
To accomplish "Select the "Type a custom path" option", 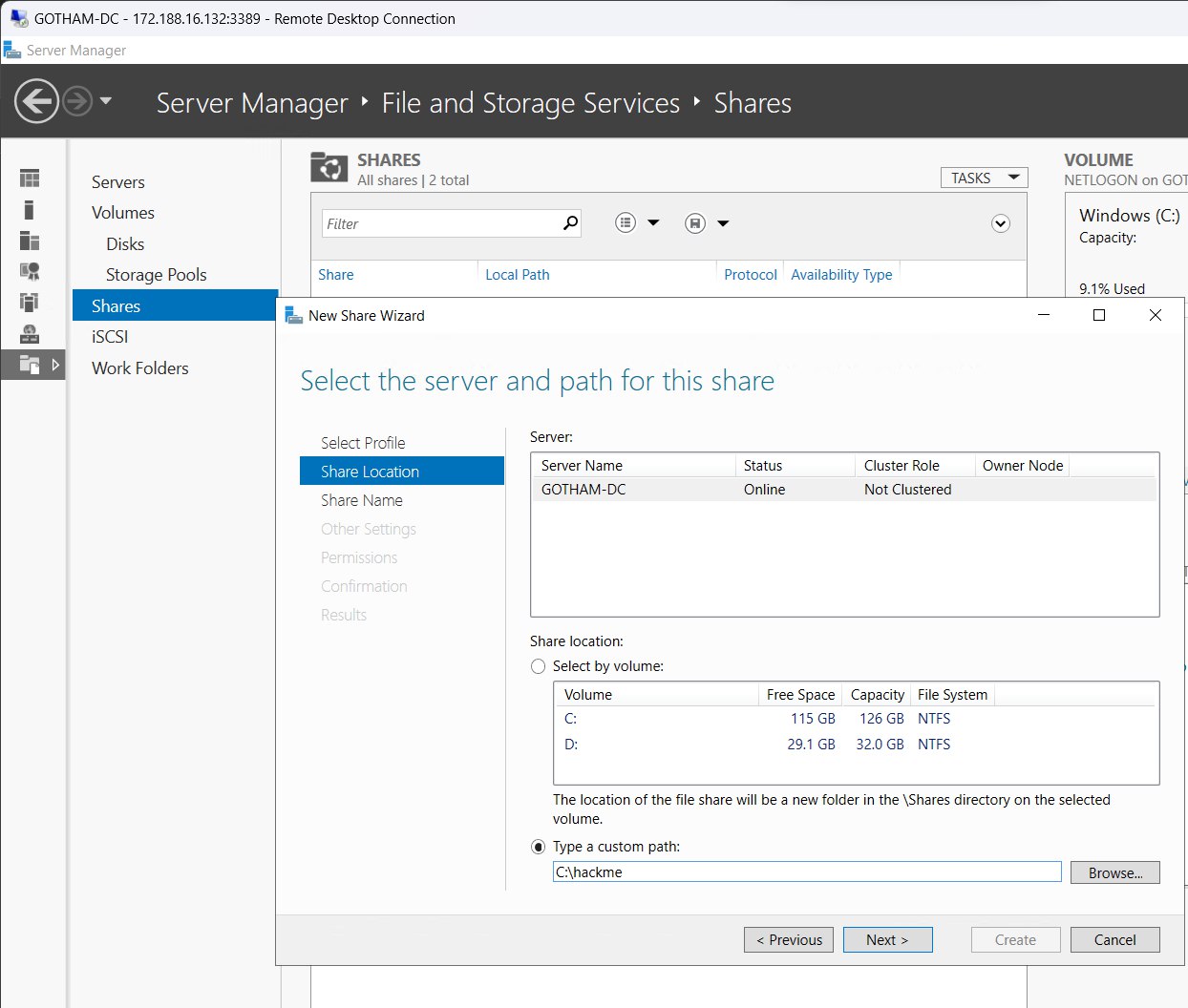I will (539, 847).
